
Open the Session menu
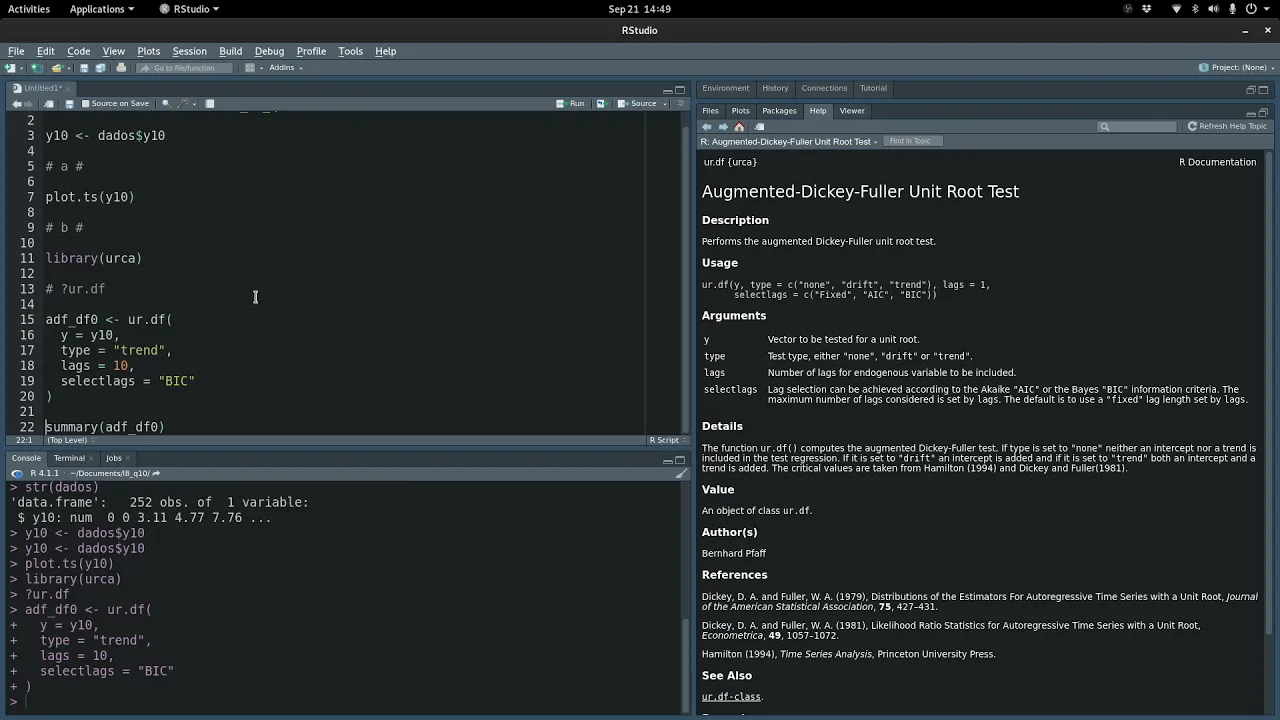tap(189, 51)
